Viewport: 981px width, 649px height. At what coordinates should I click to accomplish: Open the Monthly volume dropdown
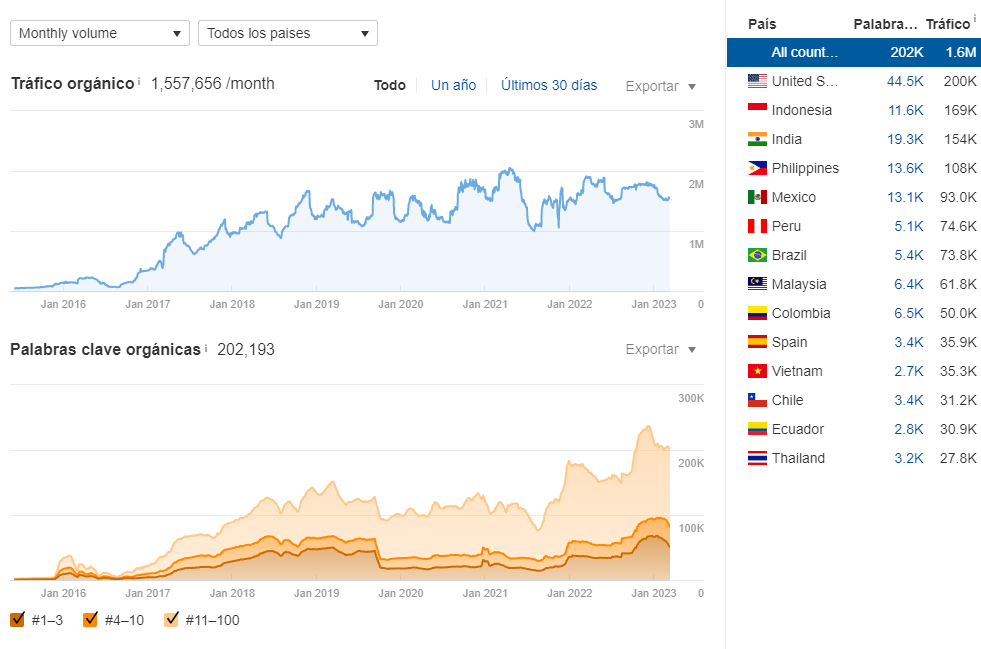(x=99, y=33)
